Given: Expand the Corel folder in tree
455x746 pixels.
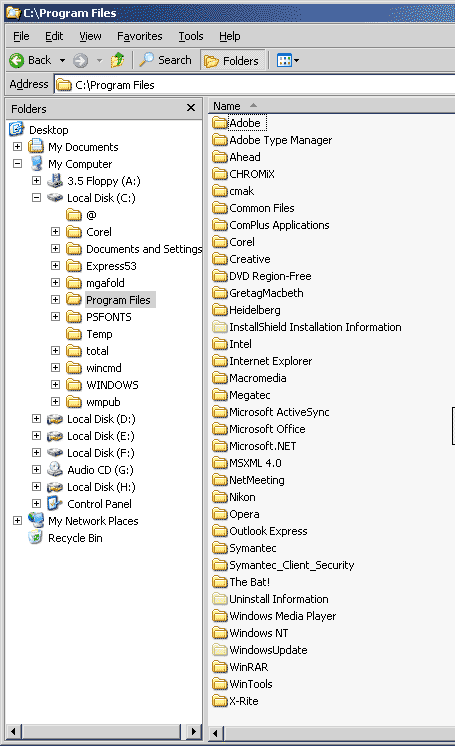Looking at the screenshot, I should (56, 232).
